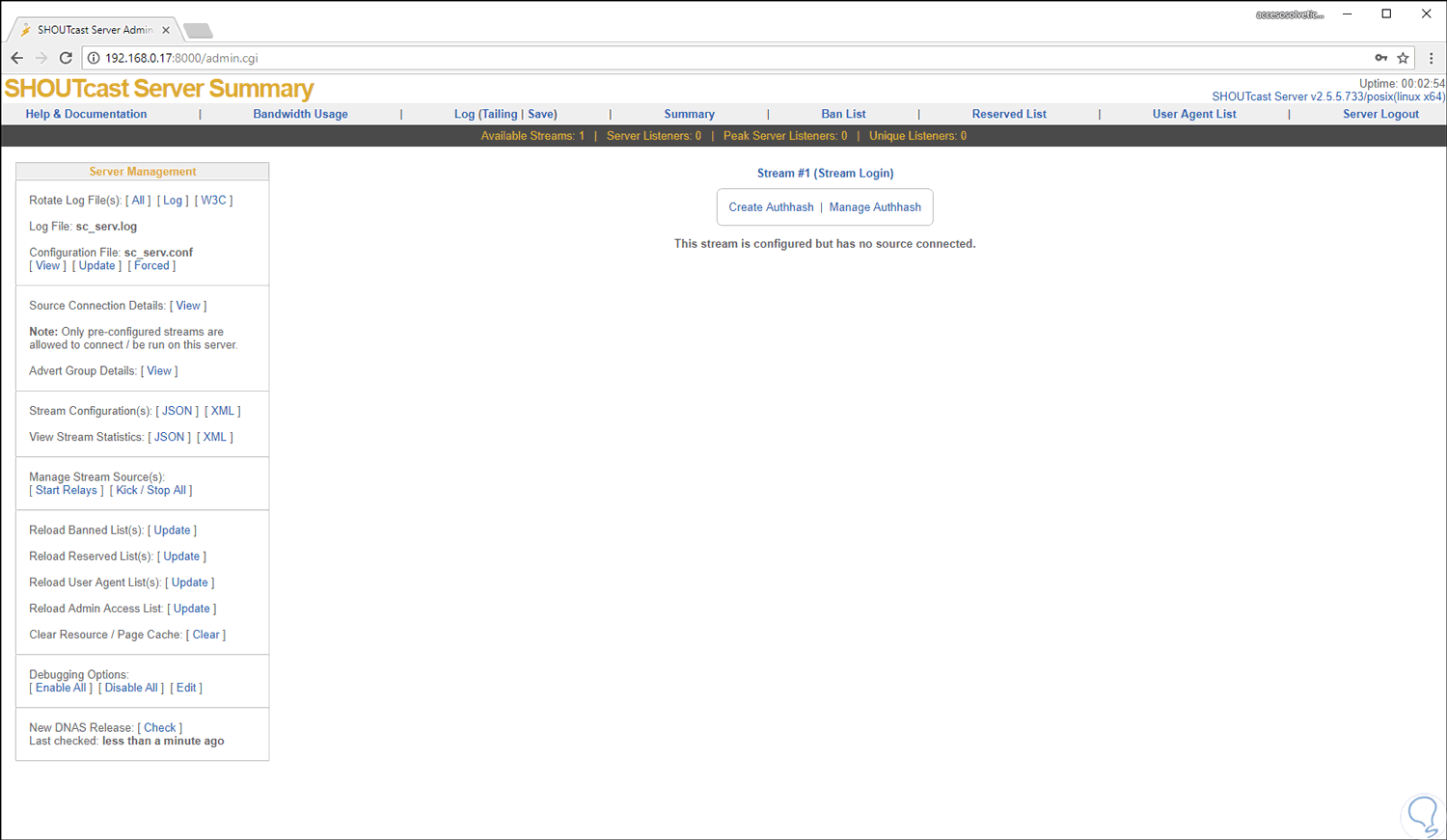
Task: Edit the debugging options
Action: click(x=186, y=689)
